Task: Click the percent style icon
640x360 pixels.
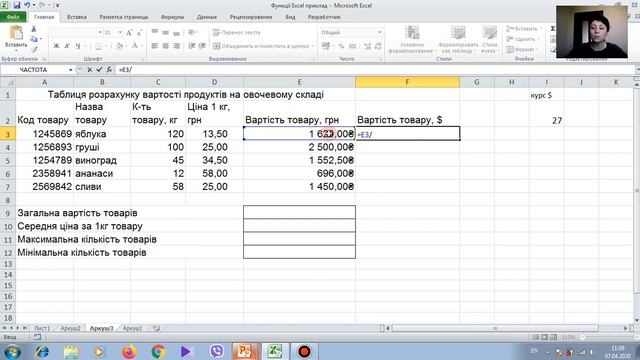Action: 341,46
